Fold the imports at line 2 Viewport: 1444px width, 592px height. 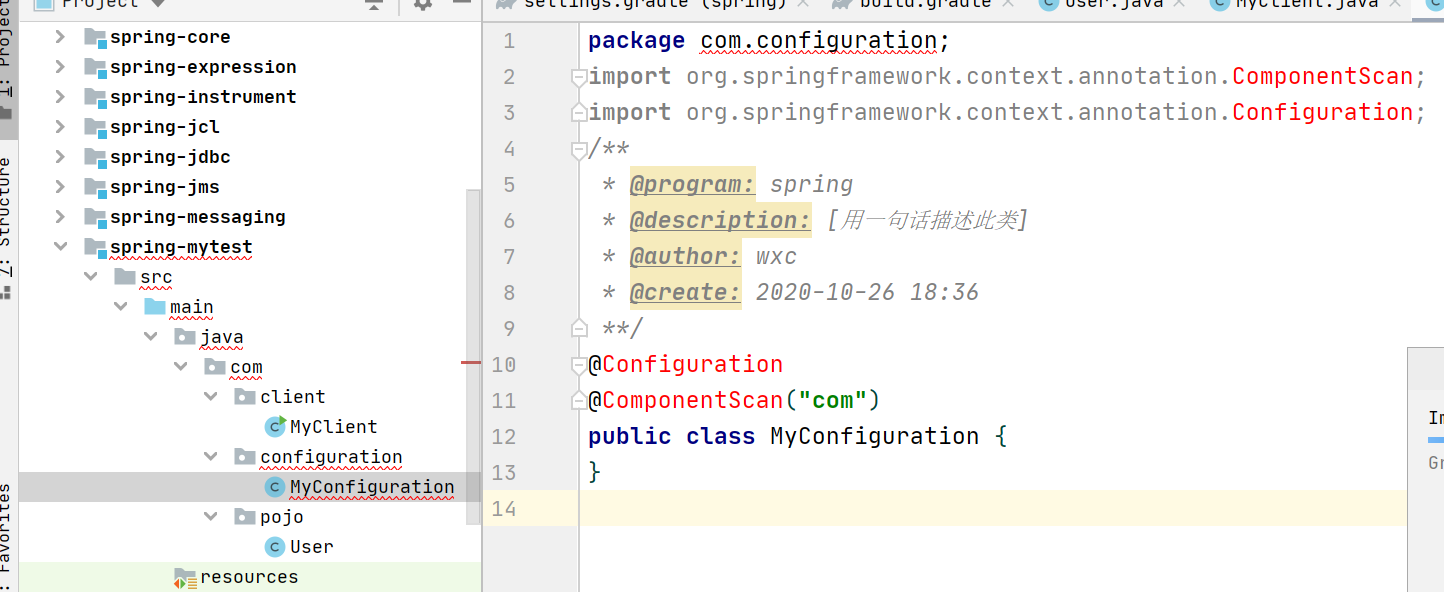(577, 77)
